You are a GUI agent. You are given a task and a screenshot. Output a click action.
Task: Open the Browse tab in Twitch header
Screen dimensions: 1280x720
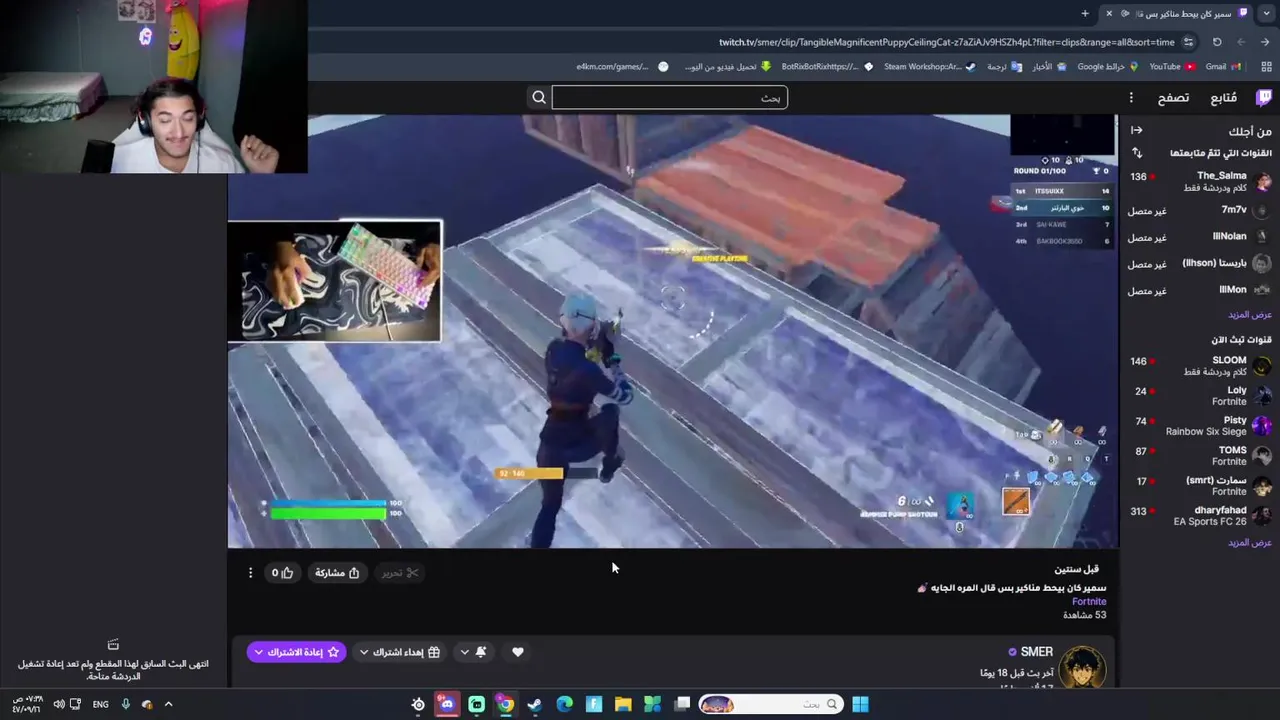point(1173,97)
